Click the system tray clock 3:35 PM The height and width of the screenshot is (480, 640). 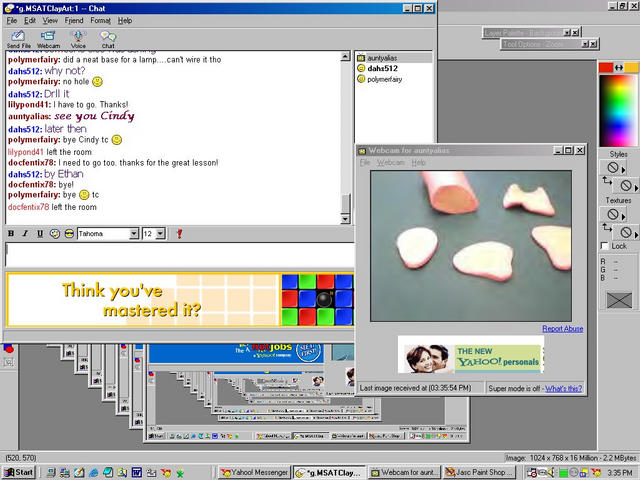coord(620,473)
